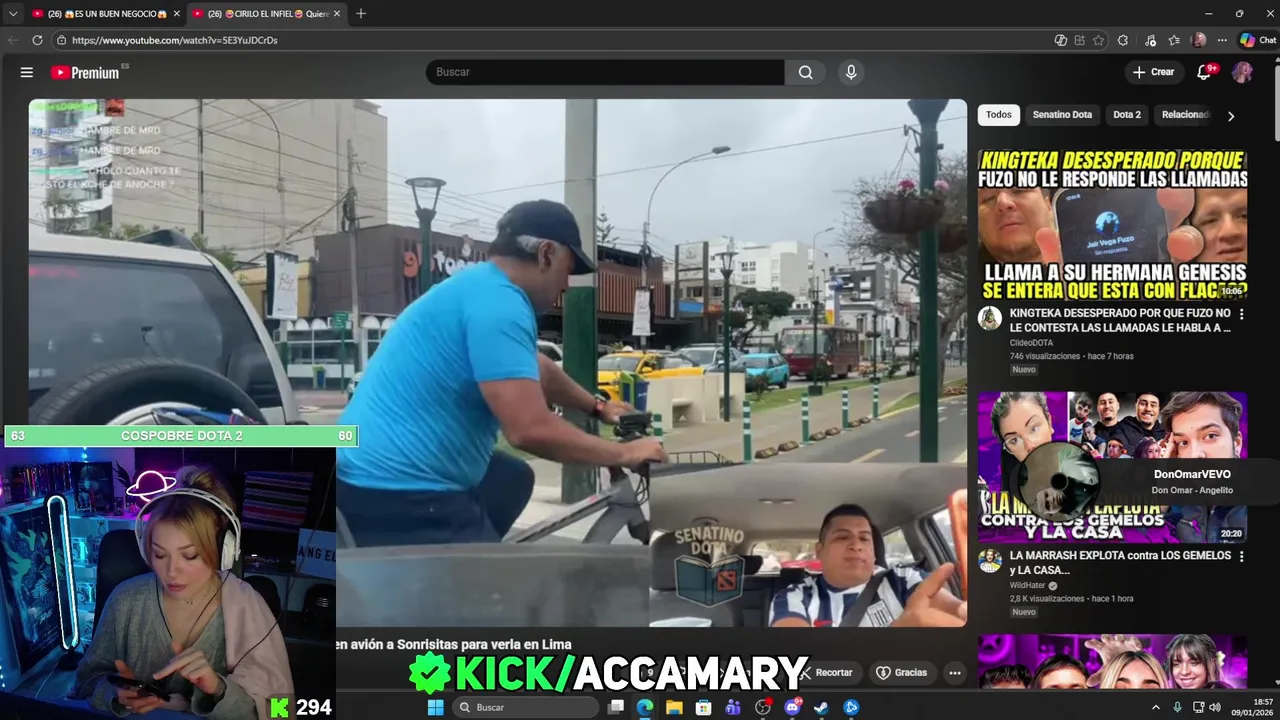Select the 'Relacionados' filter chip
This screenshot has width=1280, height=720.
[x=1185, y=115]
